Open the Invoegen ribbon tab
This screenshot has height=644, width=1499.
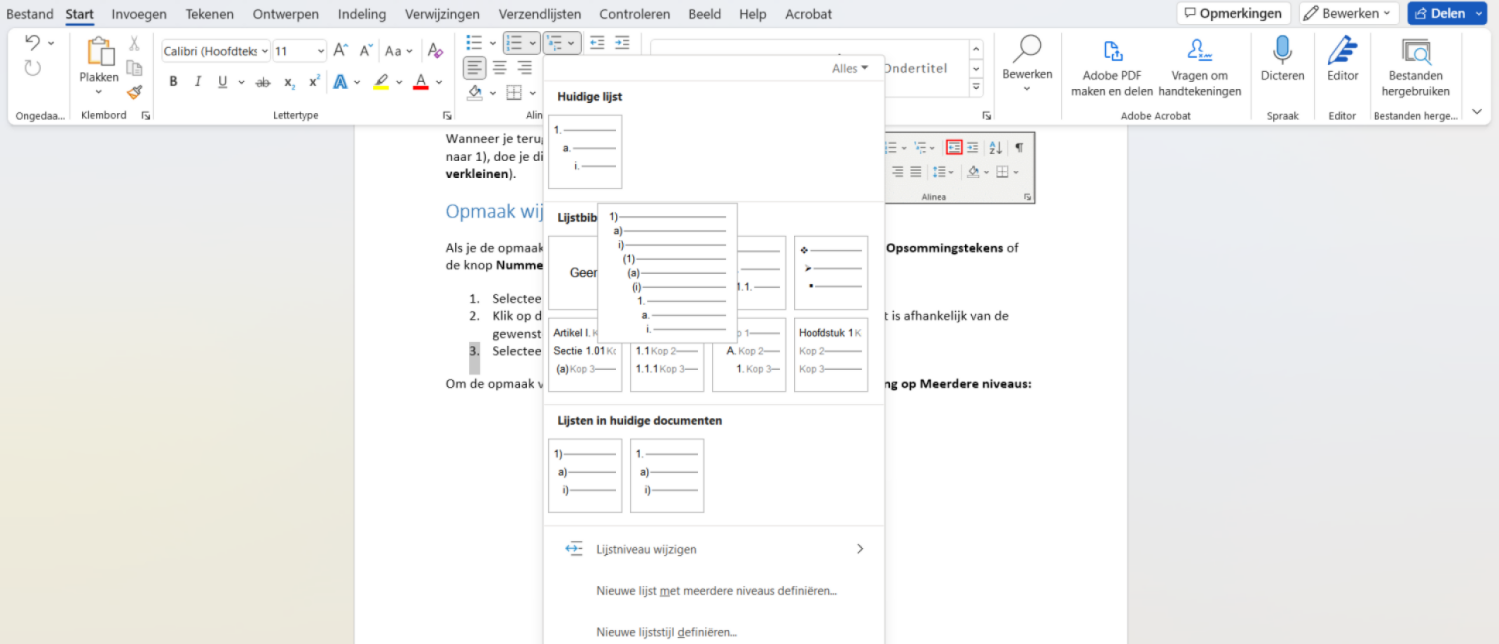point(139,14)
